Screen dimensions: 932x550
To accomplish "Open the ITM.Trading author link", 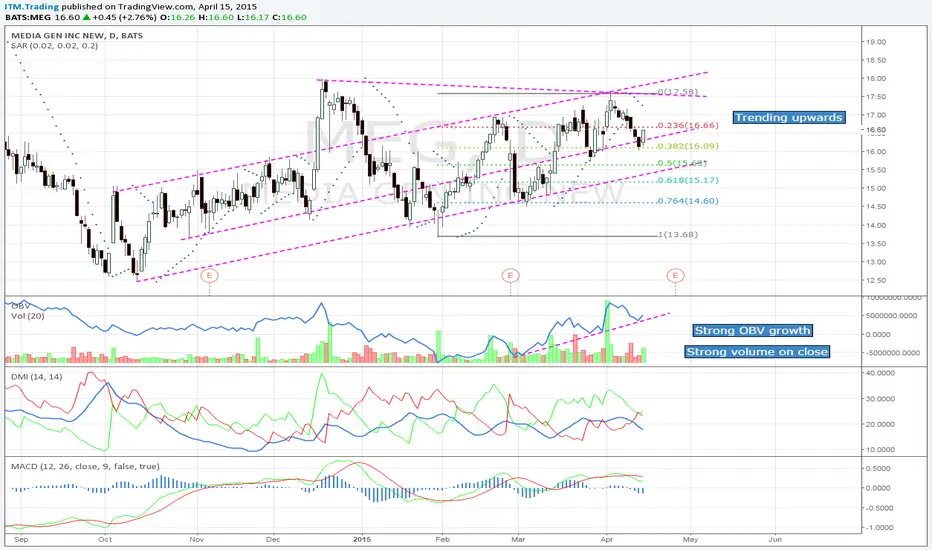I will [x=32, y=7].
